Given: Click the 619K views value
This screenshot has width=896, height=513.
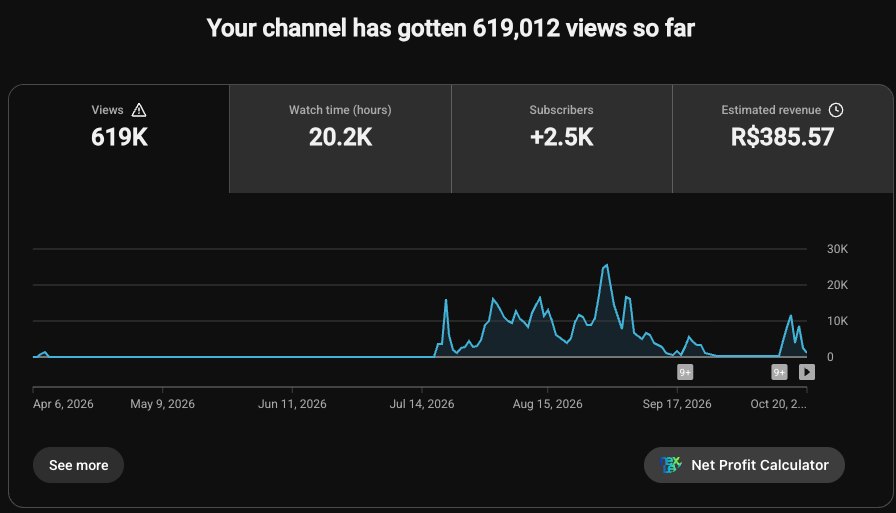Looking at the screenshot, I should pos(119,137).
